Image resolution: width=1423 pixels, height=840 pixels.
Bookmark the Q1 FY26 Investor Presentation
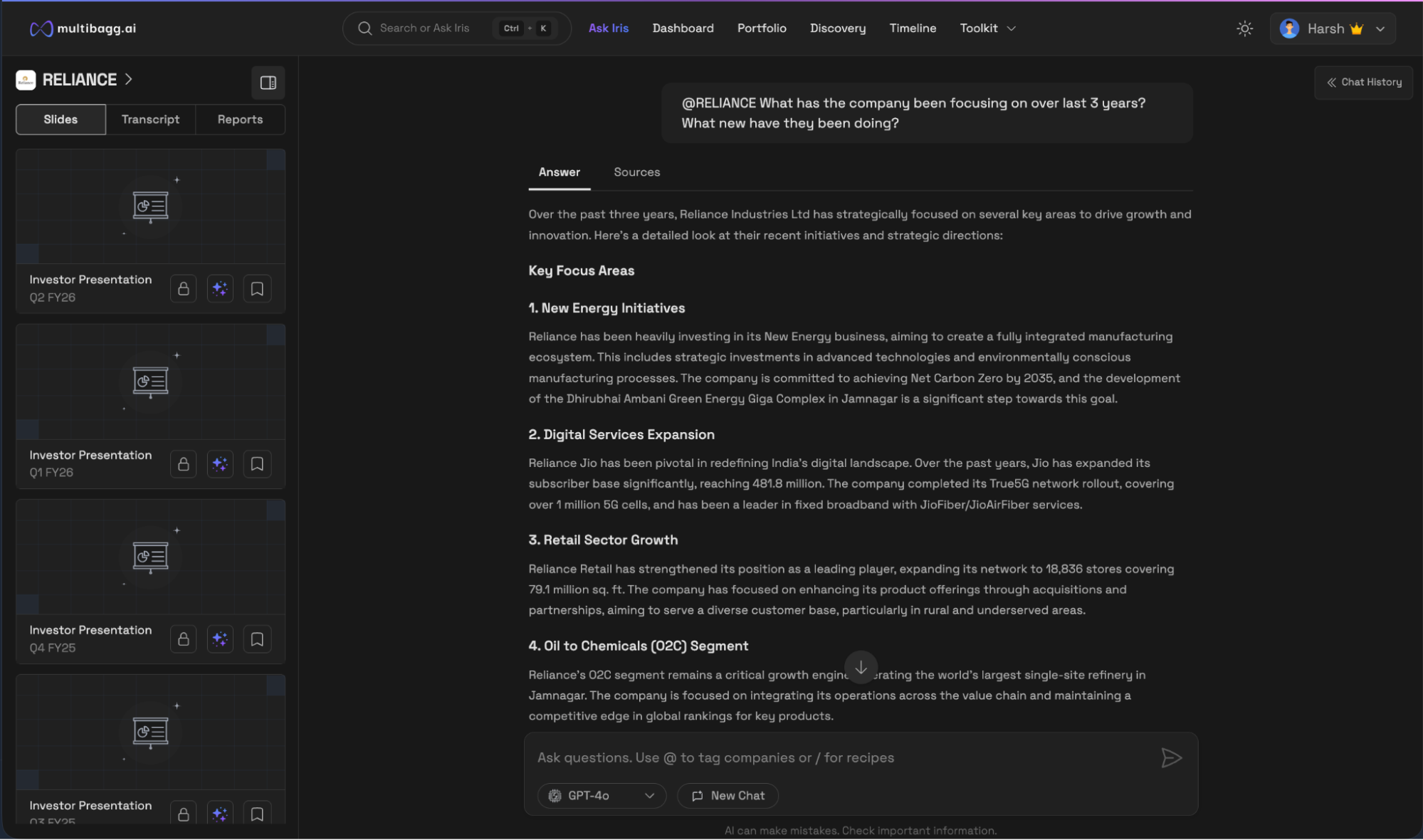click(257, 464)
